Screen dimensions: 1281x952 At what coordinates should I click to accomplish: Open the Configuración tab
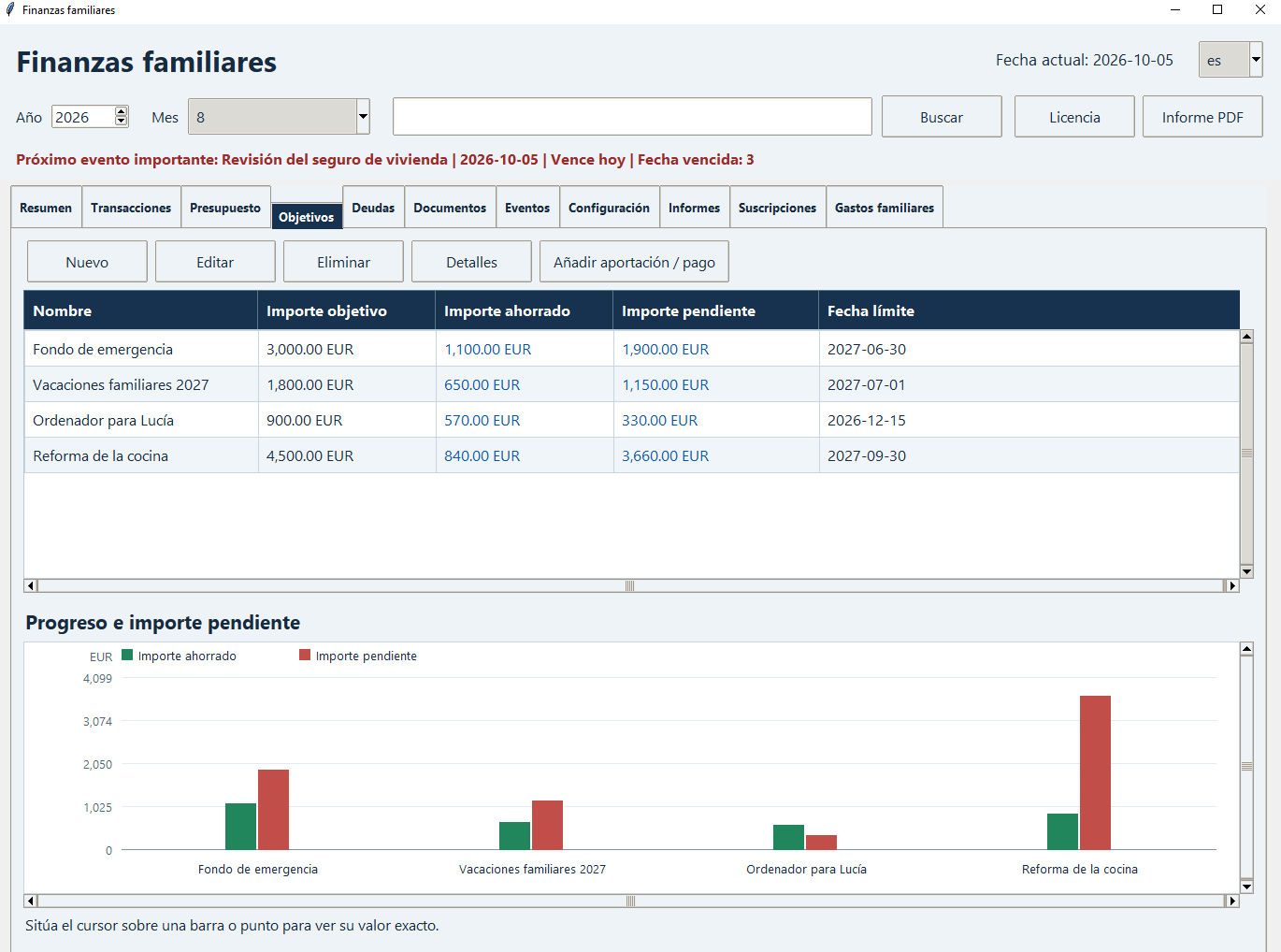[609, 208]
